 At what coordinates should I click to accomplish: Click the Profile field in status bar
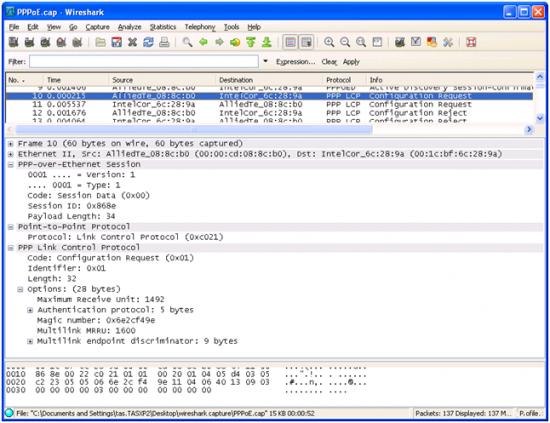[x=530, y=413]
